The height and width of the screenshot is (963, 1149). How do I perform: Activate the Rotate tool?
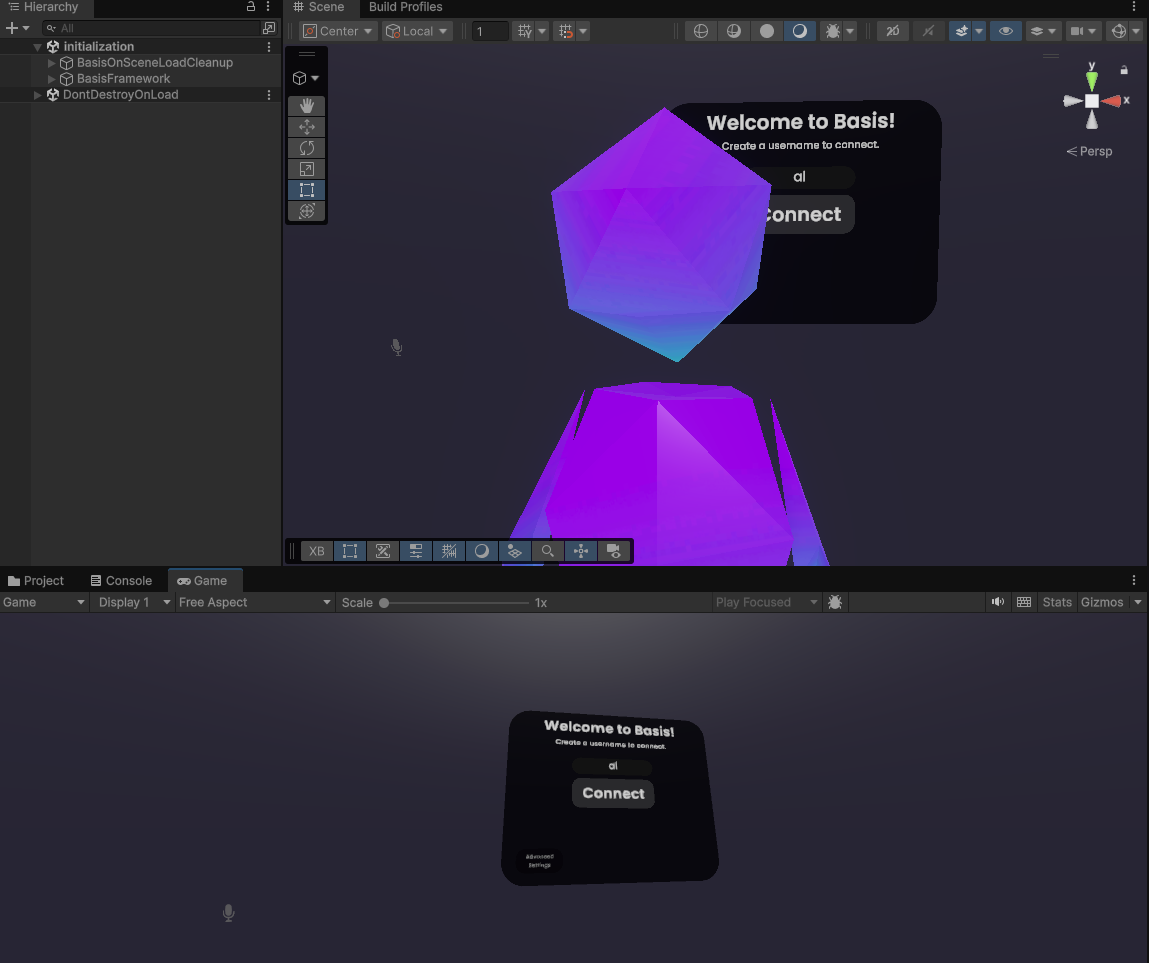(306, 147)
